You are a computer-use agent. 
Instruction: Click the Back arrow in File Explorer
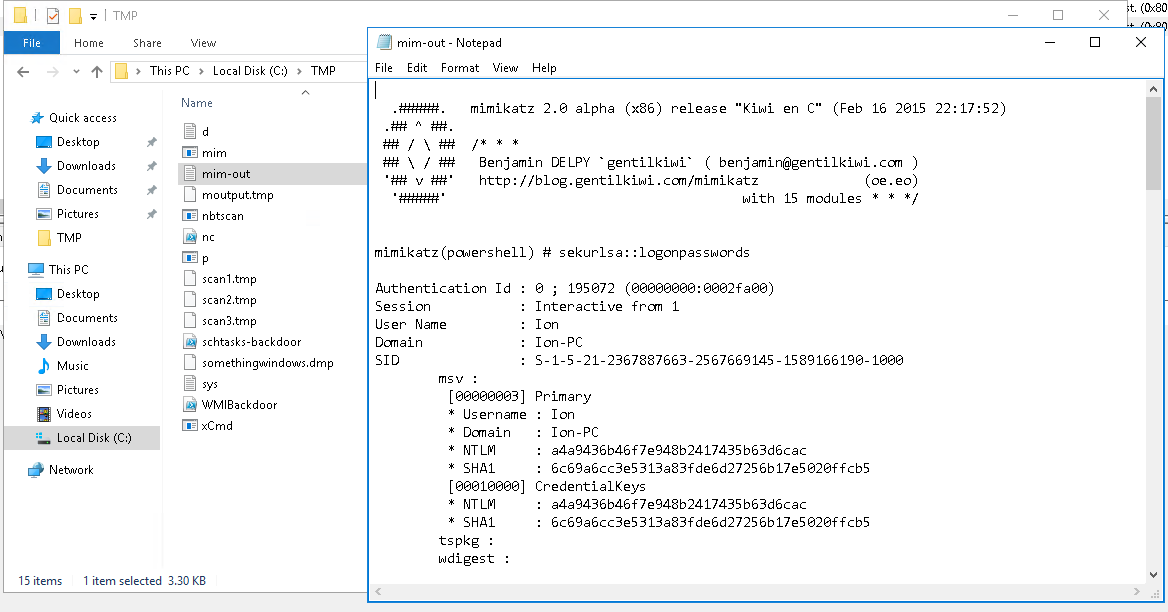tap(23, 71)
